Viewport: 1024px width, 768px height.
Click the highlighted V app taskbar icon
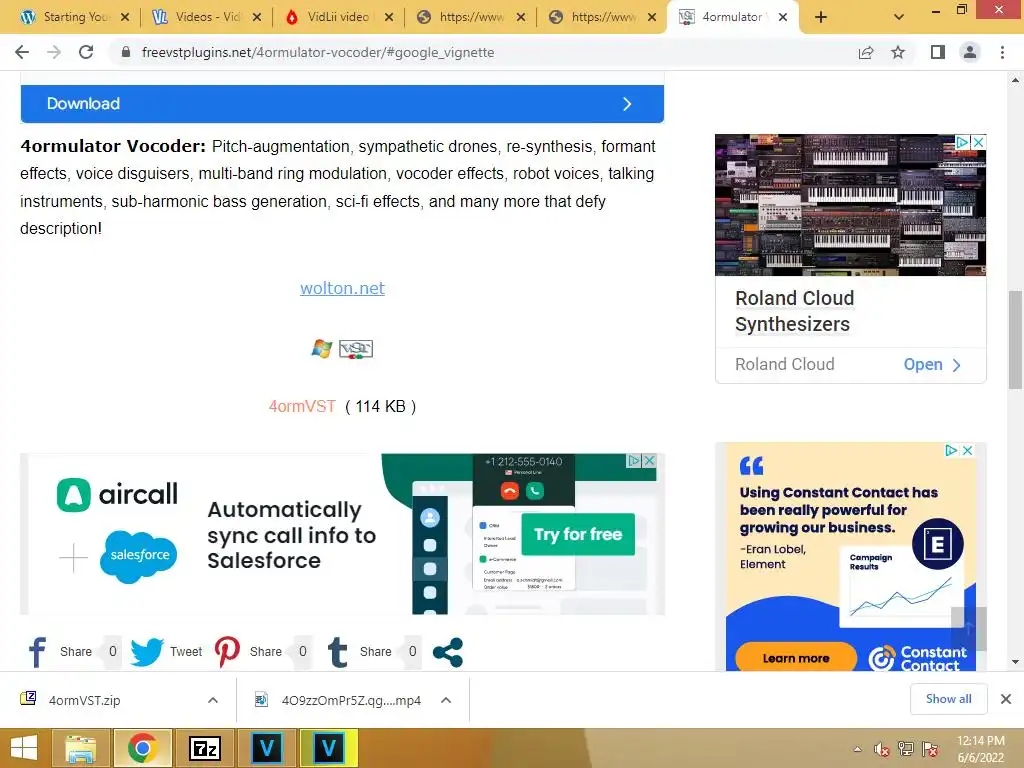[328, 748]
